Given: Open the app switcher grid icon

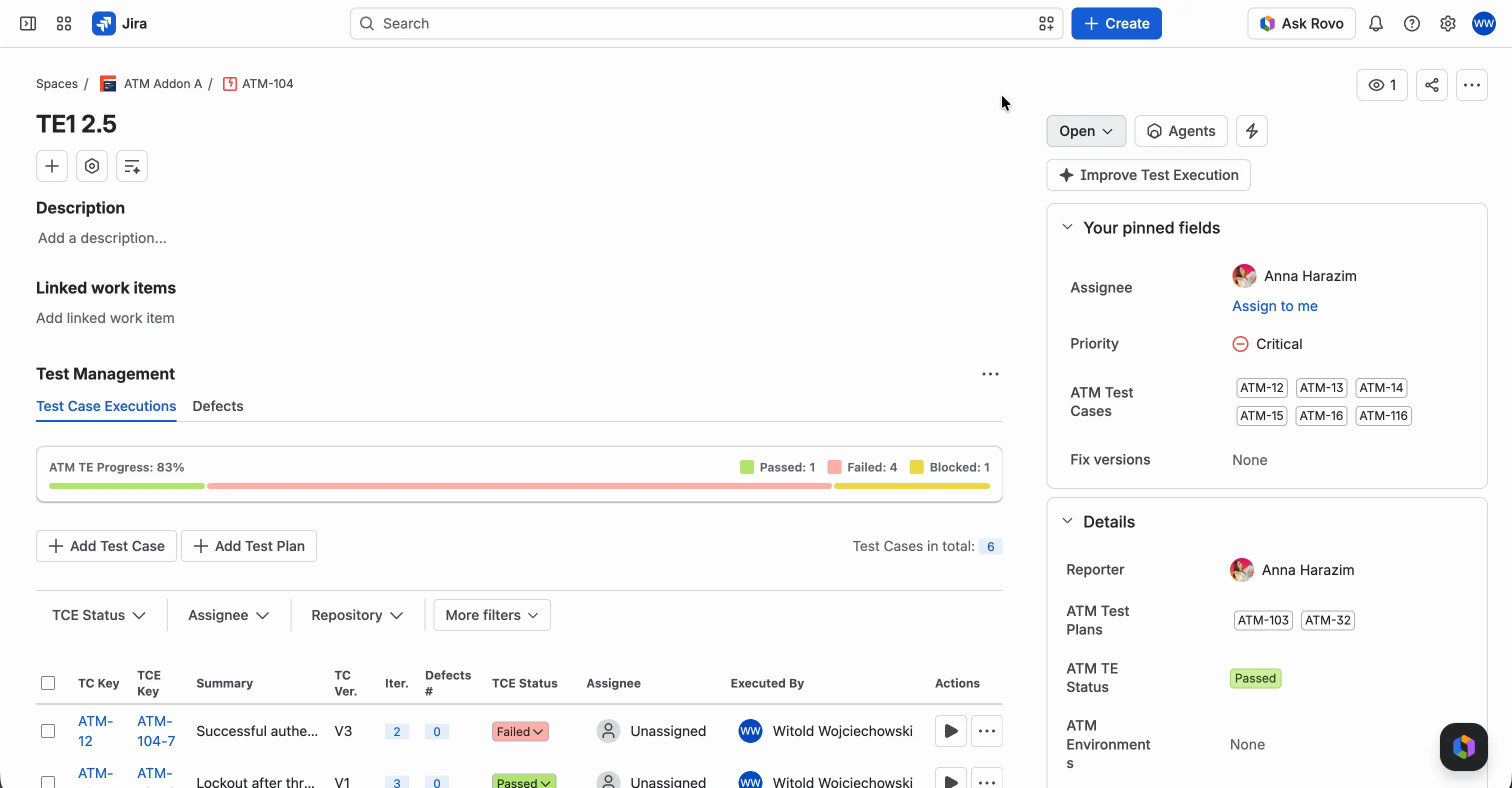Looking at the screenshot, I should click(x=63, y=23).
